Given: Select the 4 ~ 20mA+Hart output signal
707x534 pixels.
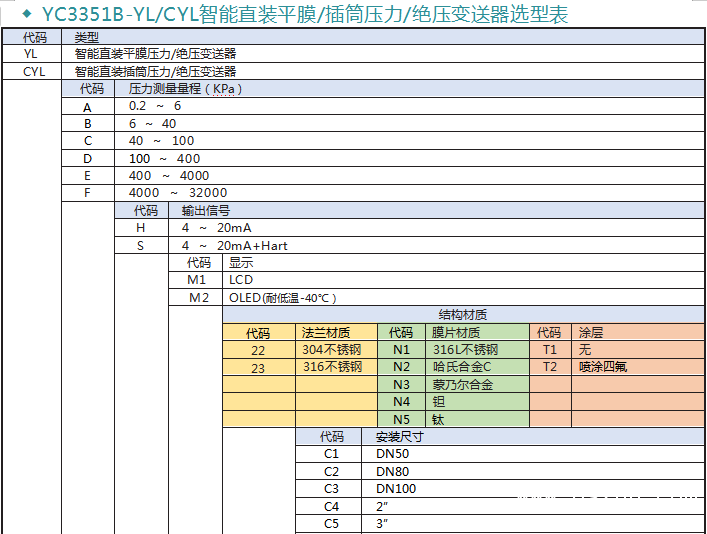Looking at the screenshot, I should 234,246.
